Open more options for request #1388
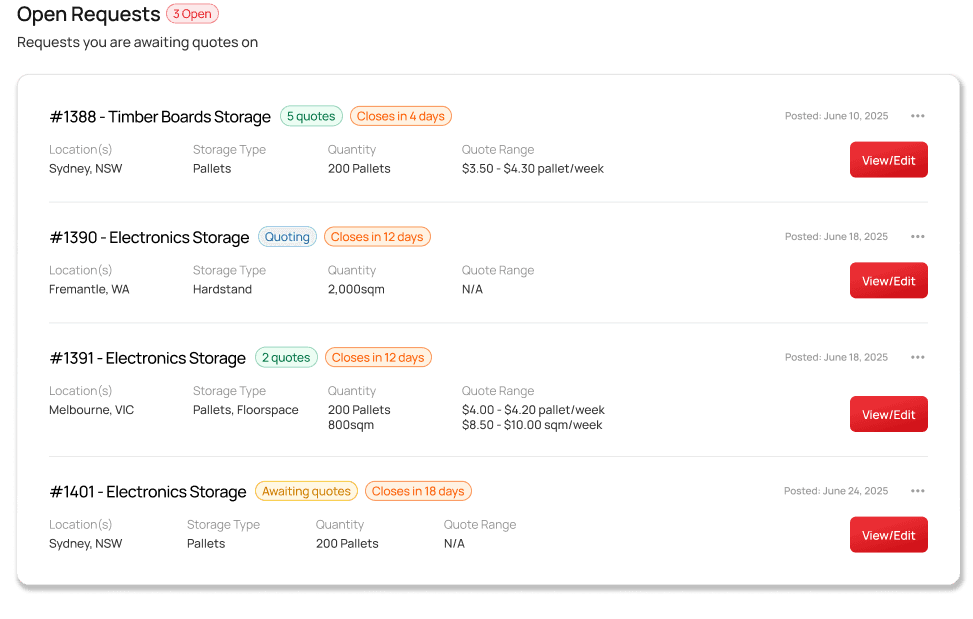973x619 pixels. coord(918,116)
